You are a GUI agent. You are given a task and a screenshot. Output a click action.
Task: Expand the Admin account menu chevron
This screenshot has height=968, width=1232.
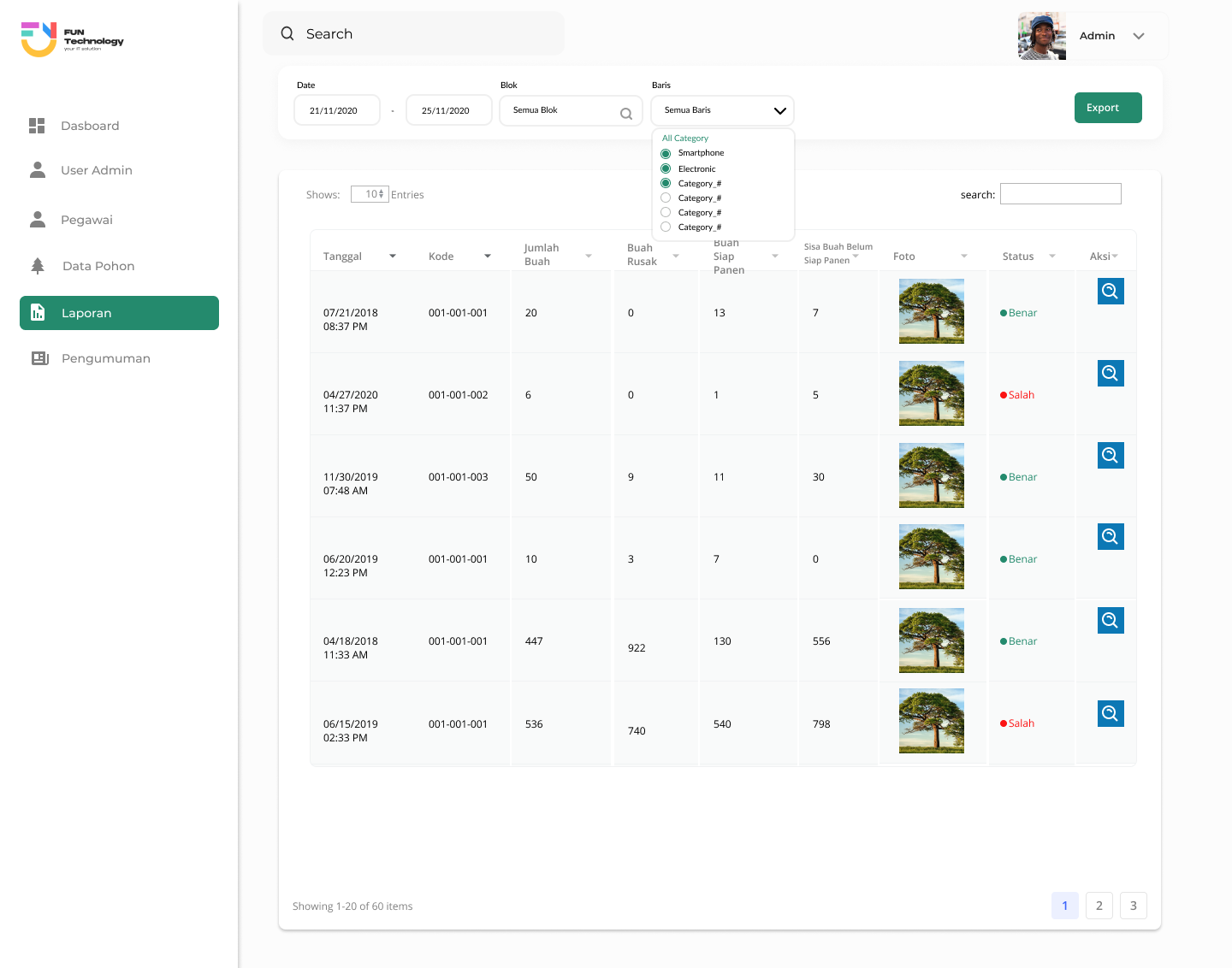(1139, 36)
